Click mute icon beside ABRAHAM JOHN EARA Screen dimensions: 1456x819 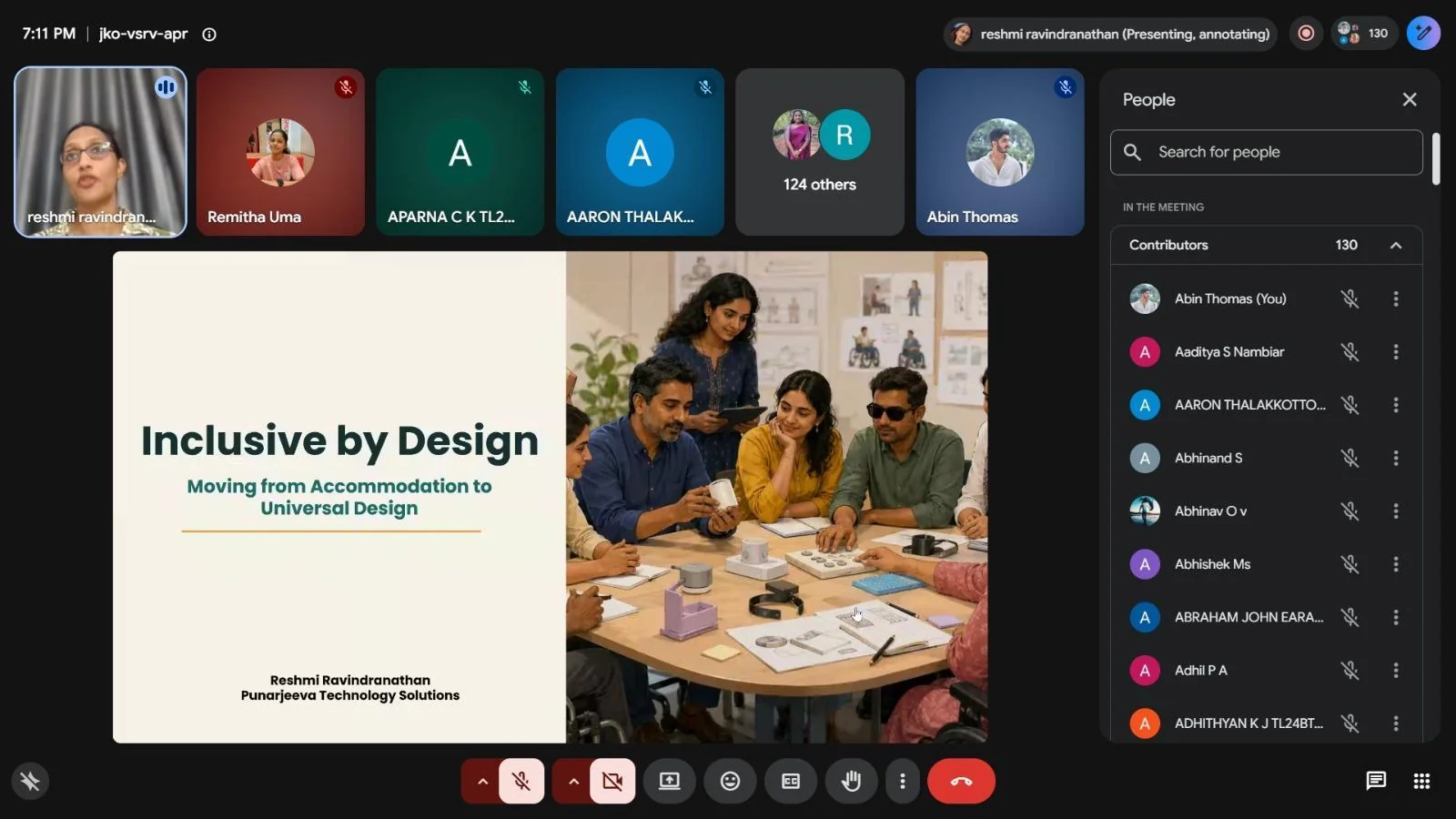pyautogui.click(x=1350, y=618)
